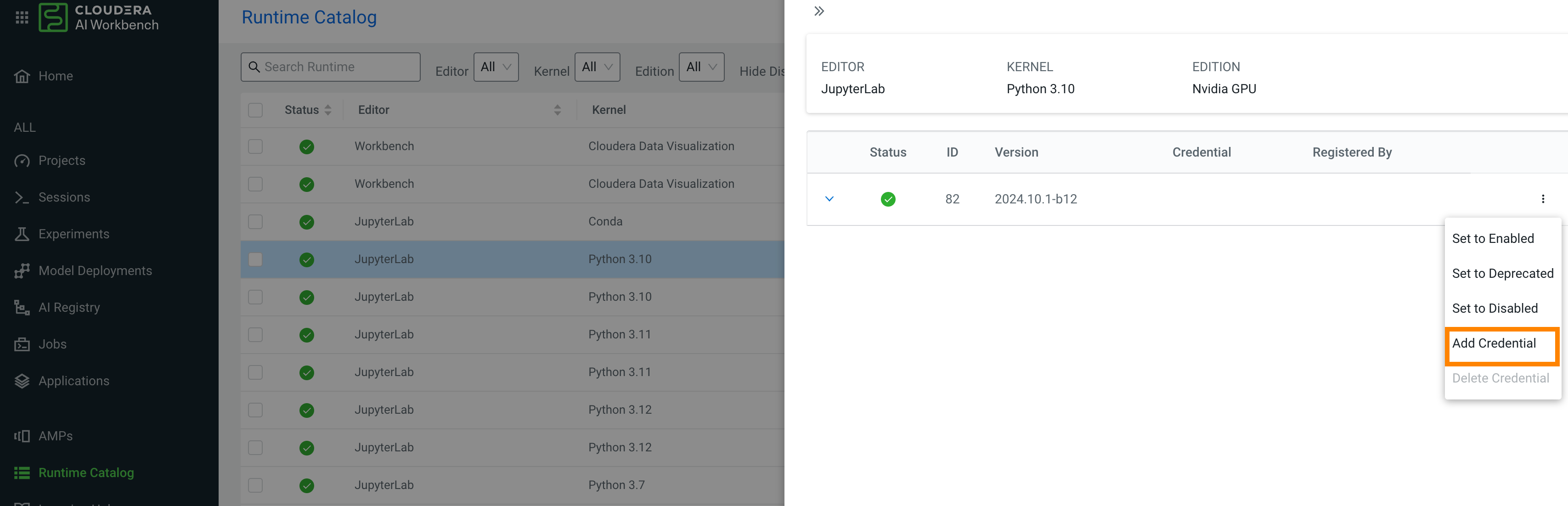Open Experiments from the sidebar

[73, 234]
